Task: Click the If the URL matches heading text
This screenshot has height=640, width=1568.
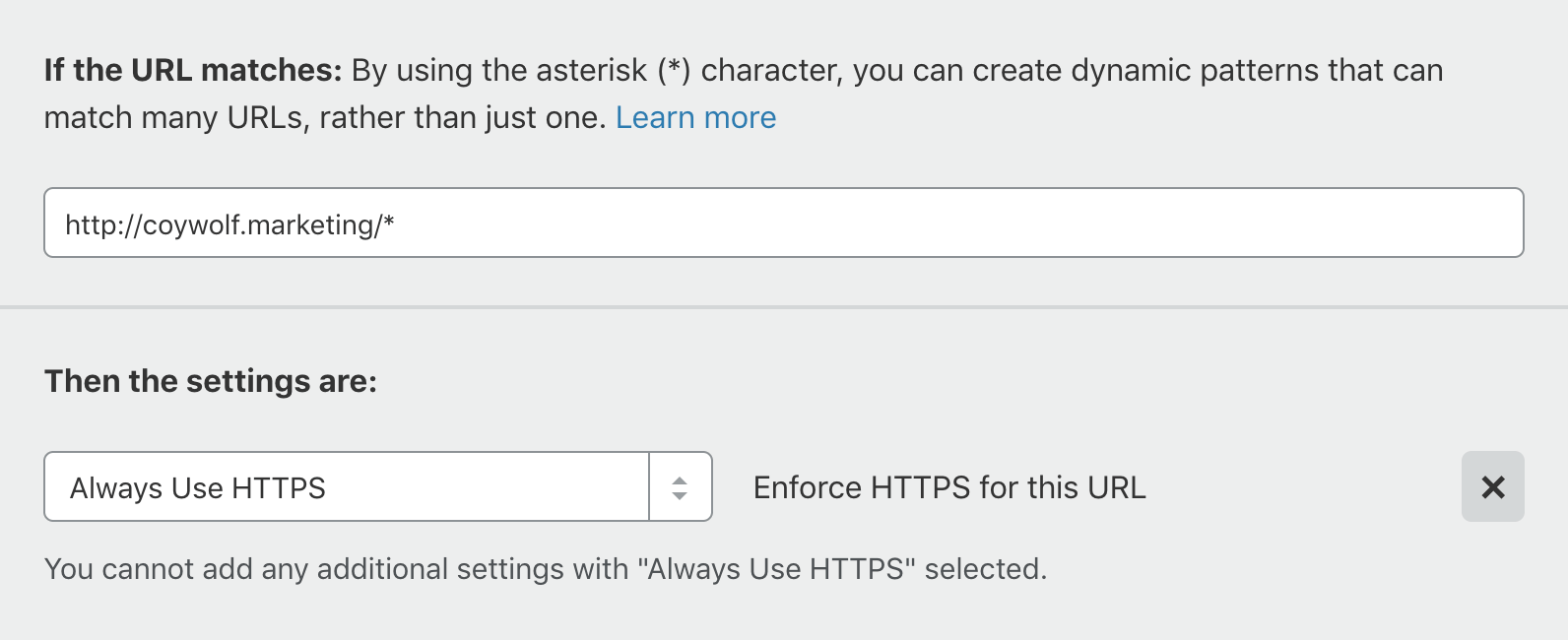Action: pyautogui.click(x=192, y=69)
